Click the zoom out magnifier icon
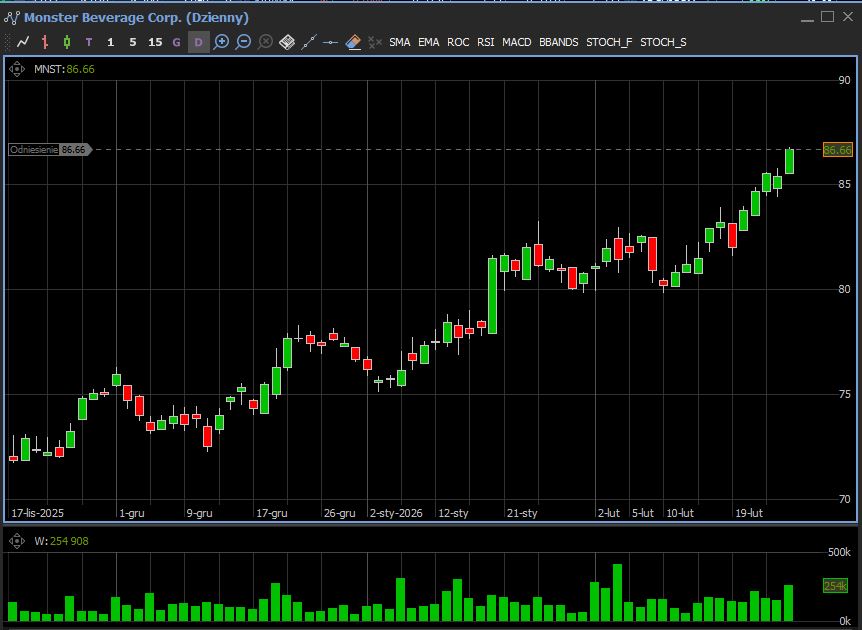Screen dimensions: 862x630 tap(243, 42)
